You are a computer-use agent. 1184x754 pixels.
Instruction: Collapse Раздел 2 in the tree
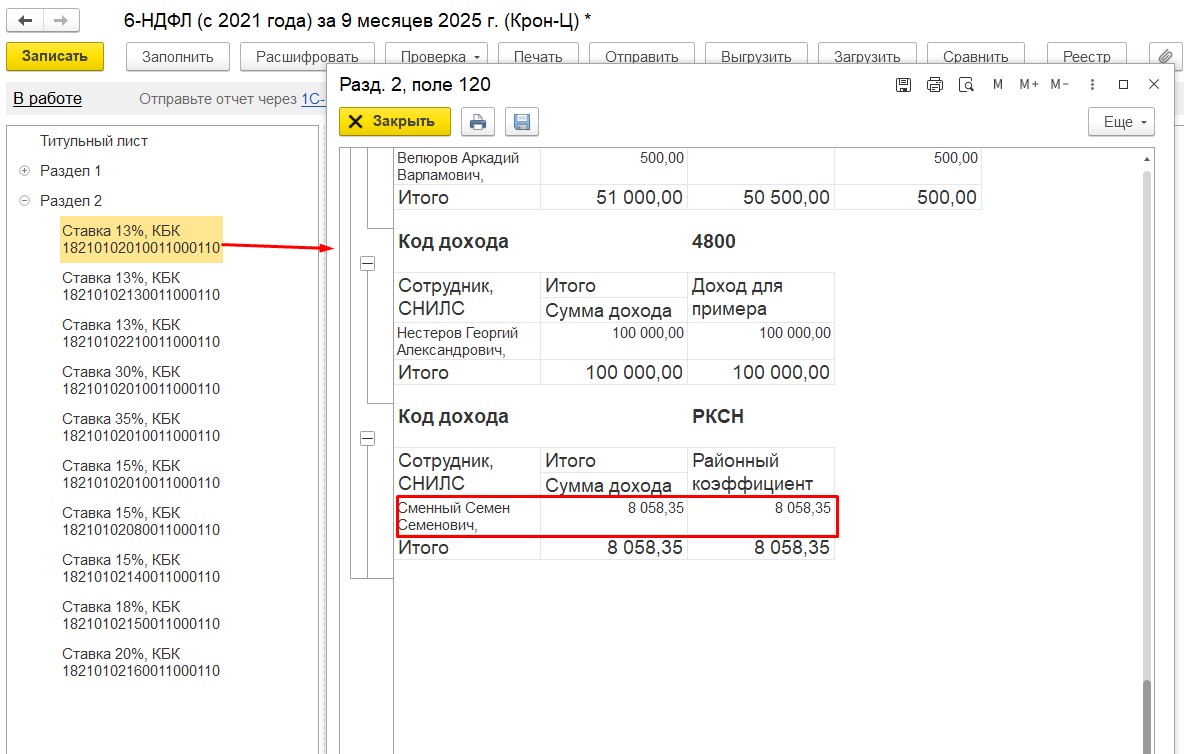pos(25,201)
